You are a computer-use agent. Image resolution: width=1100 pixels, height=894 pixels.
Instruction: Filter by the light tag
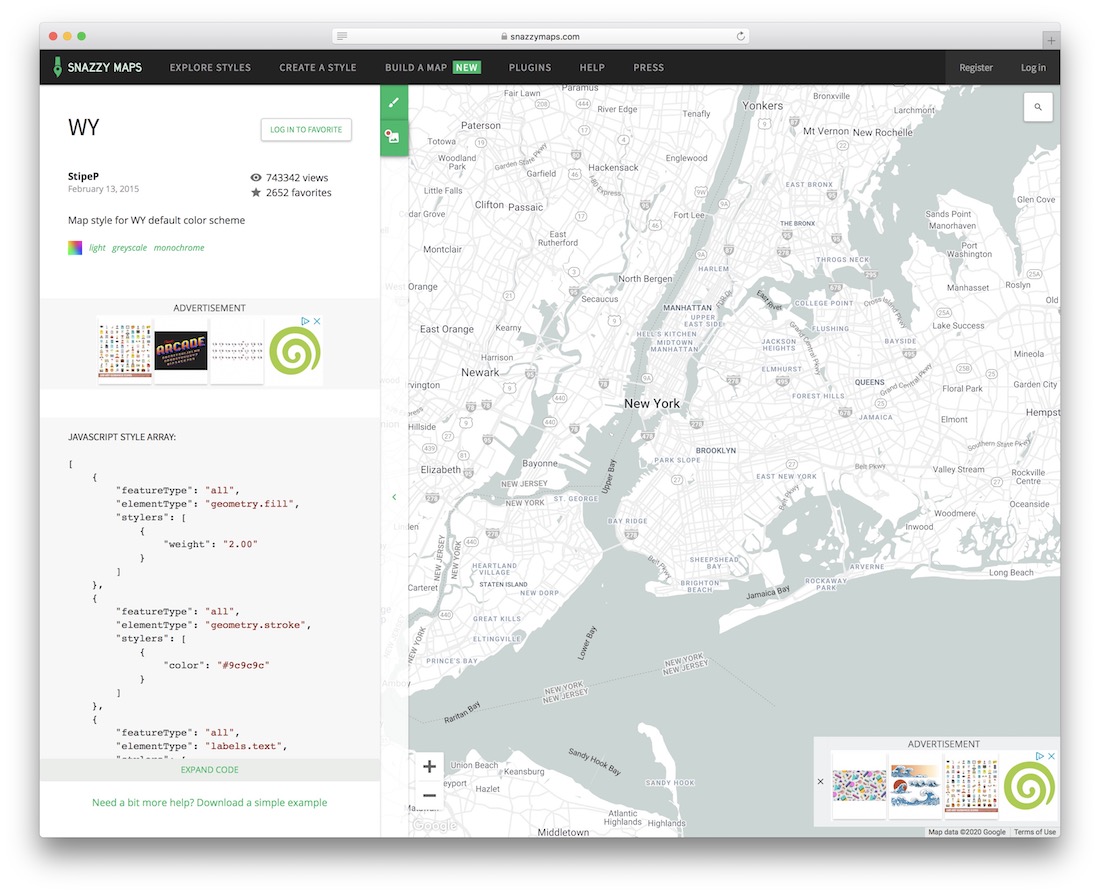pos(97,248)
